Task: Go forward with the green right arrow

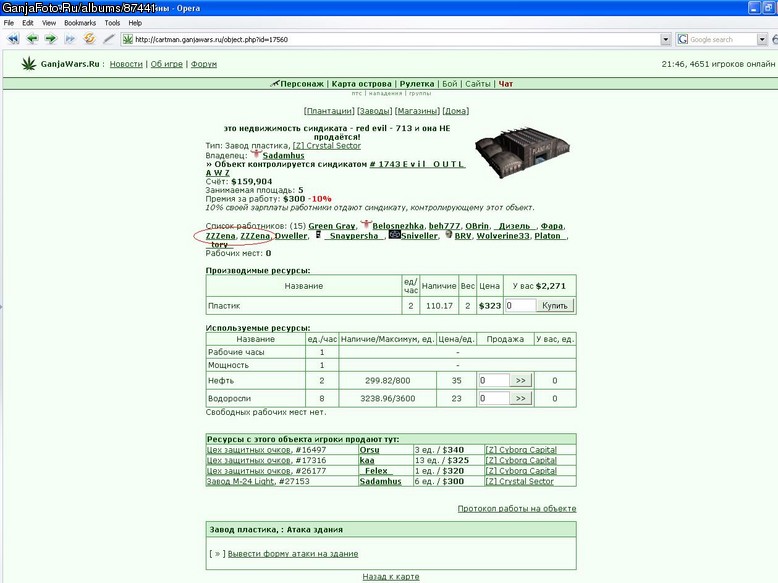Action: click(x=51, y=39)
